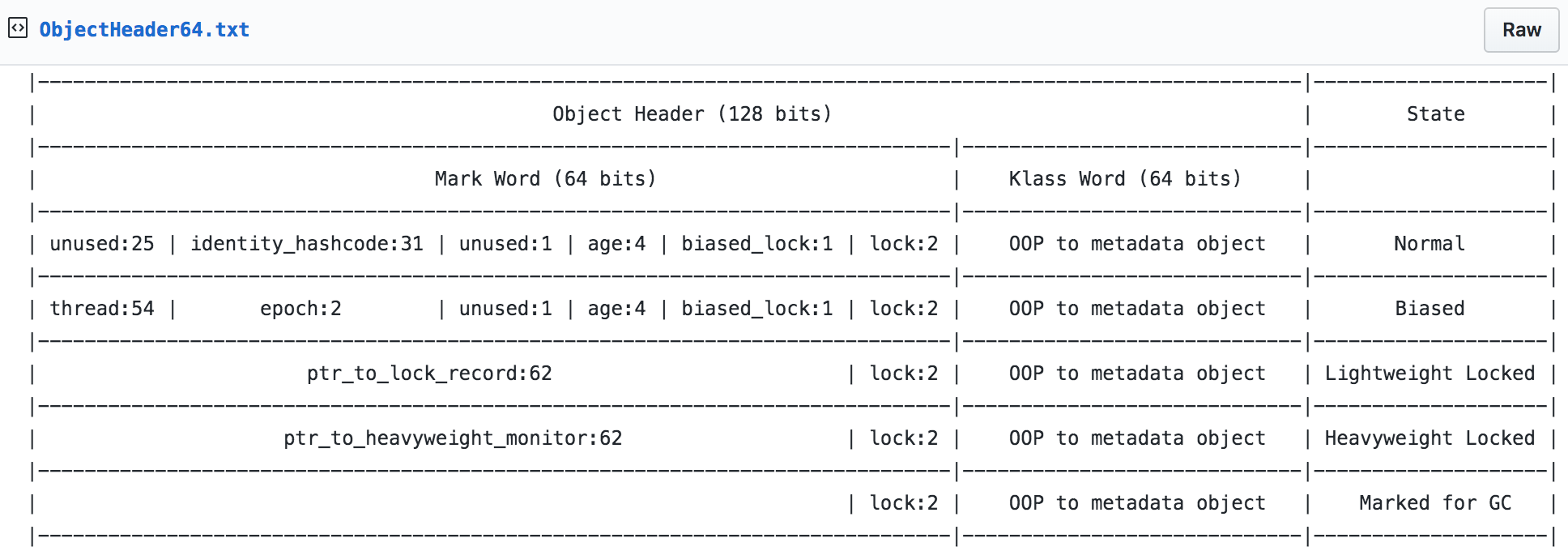Click the 'ptr_to_lock_record:62' text
1568x551 pixels.
pos(429,374)
